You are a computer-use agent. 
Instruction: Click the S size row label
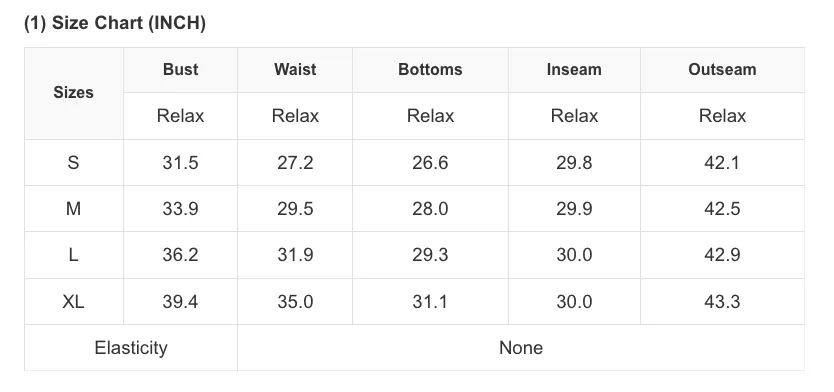tap(74, 163)
